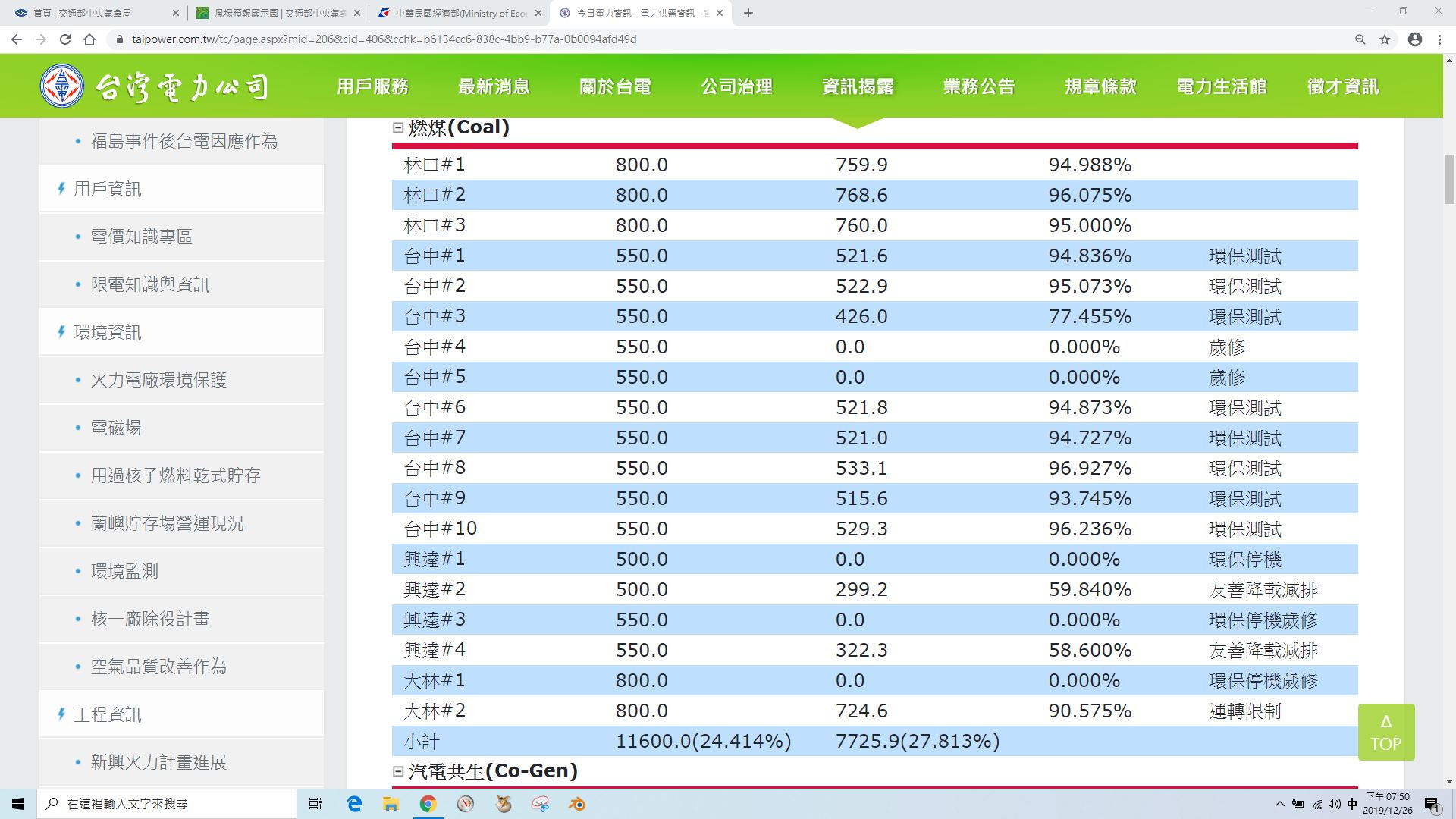Open the 最新消息 menu
1456x819 pixels.
point(494,86)
